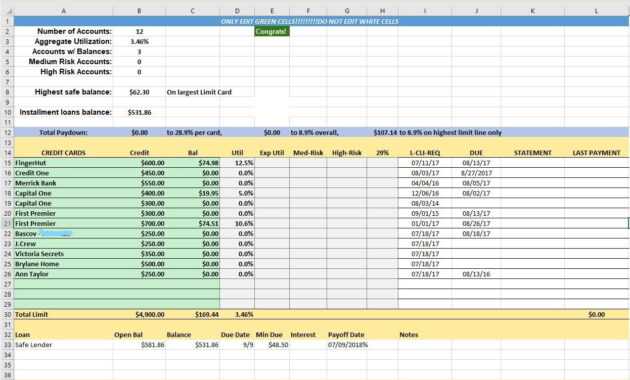Select column header A
The height and width of the screenshot is (380, 630).
coord(63,11)
